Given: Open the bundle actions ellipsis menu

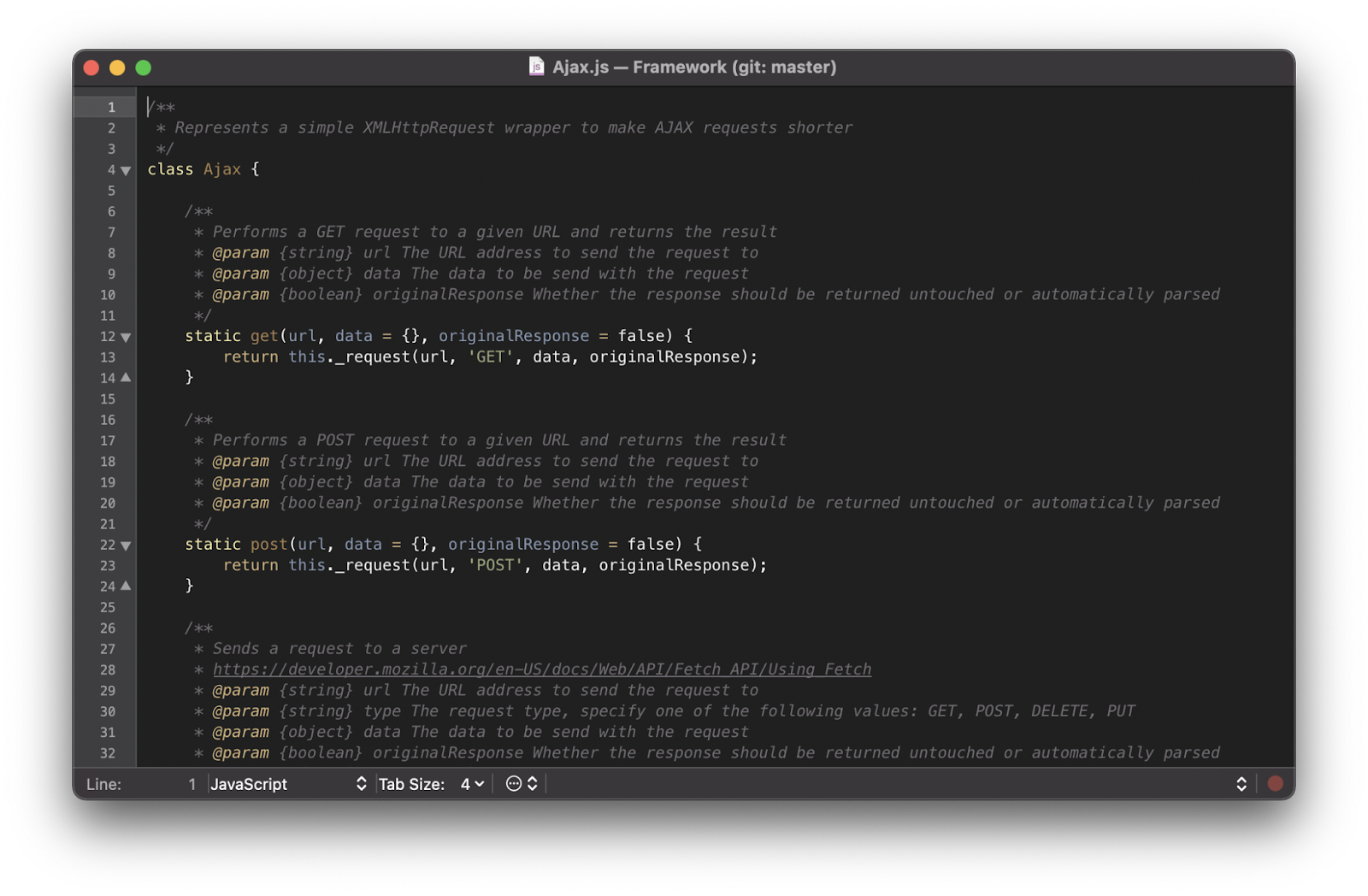Looking at the screenshot, I should click(521, 783).
